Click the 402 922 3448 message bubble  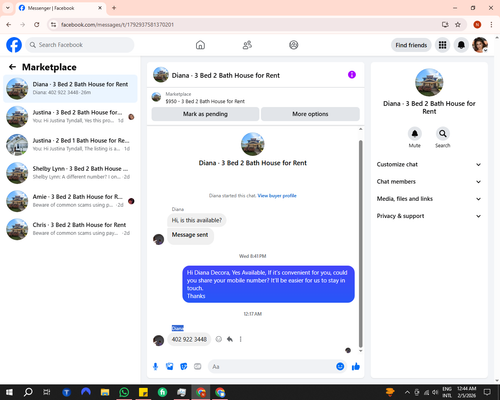[x=189, y=339]
